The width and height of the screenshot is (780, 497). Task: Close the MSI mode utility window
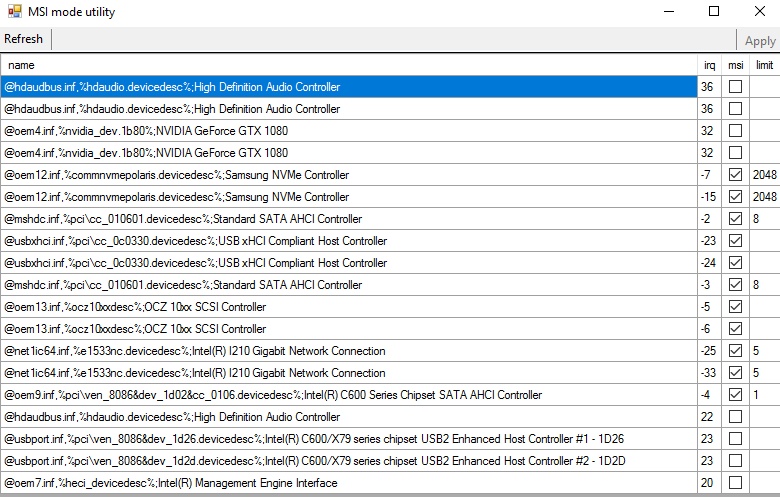coord(759,12)
